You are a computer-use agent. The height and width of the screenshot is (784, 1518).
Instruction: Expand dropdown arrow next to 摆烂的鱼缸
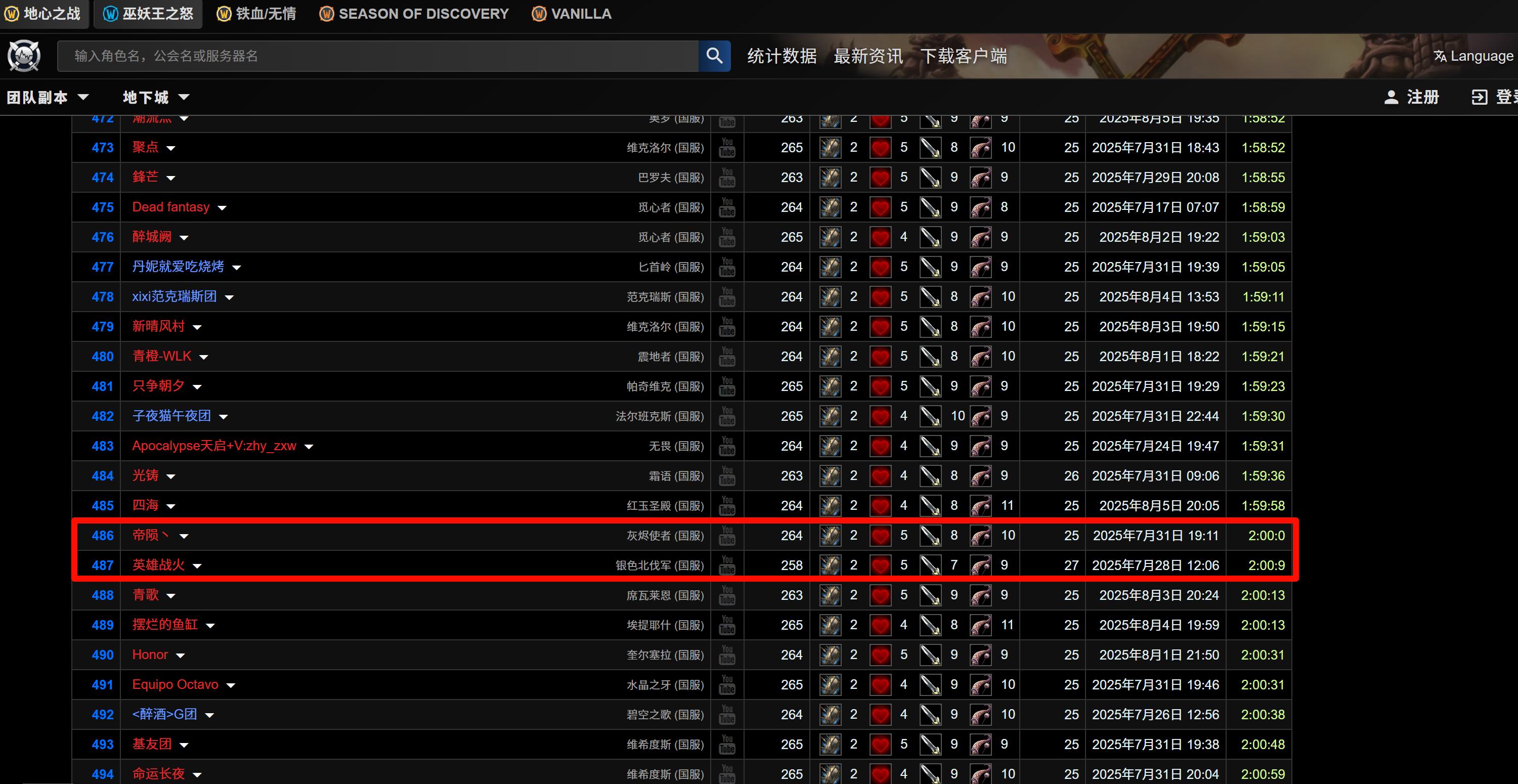coord(210,626)
